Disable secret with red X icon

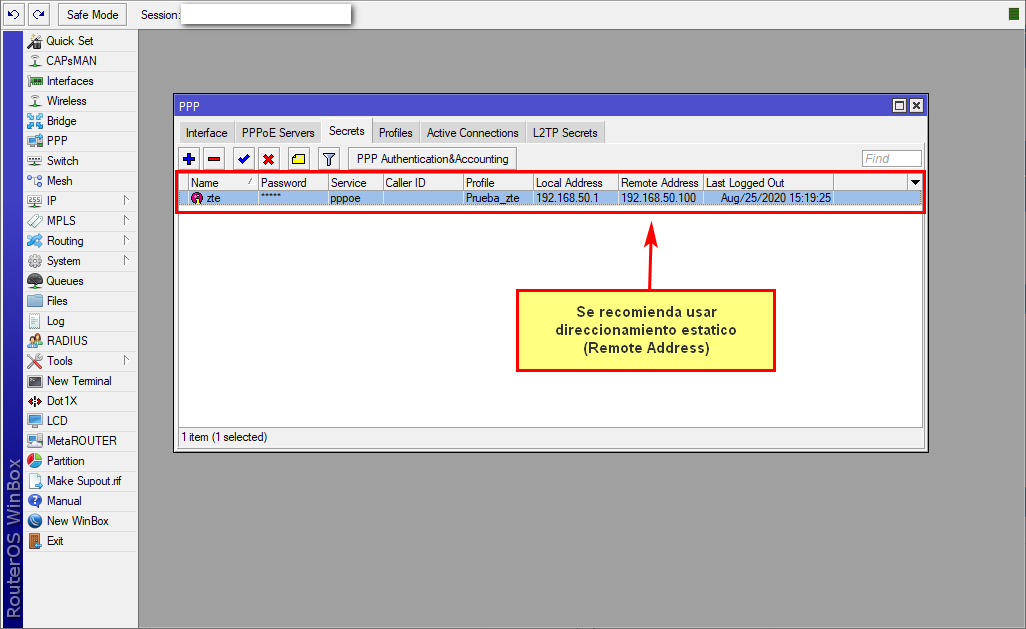pyautogui.click(x=268, y=159)
